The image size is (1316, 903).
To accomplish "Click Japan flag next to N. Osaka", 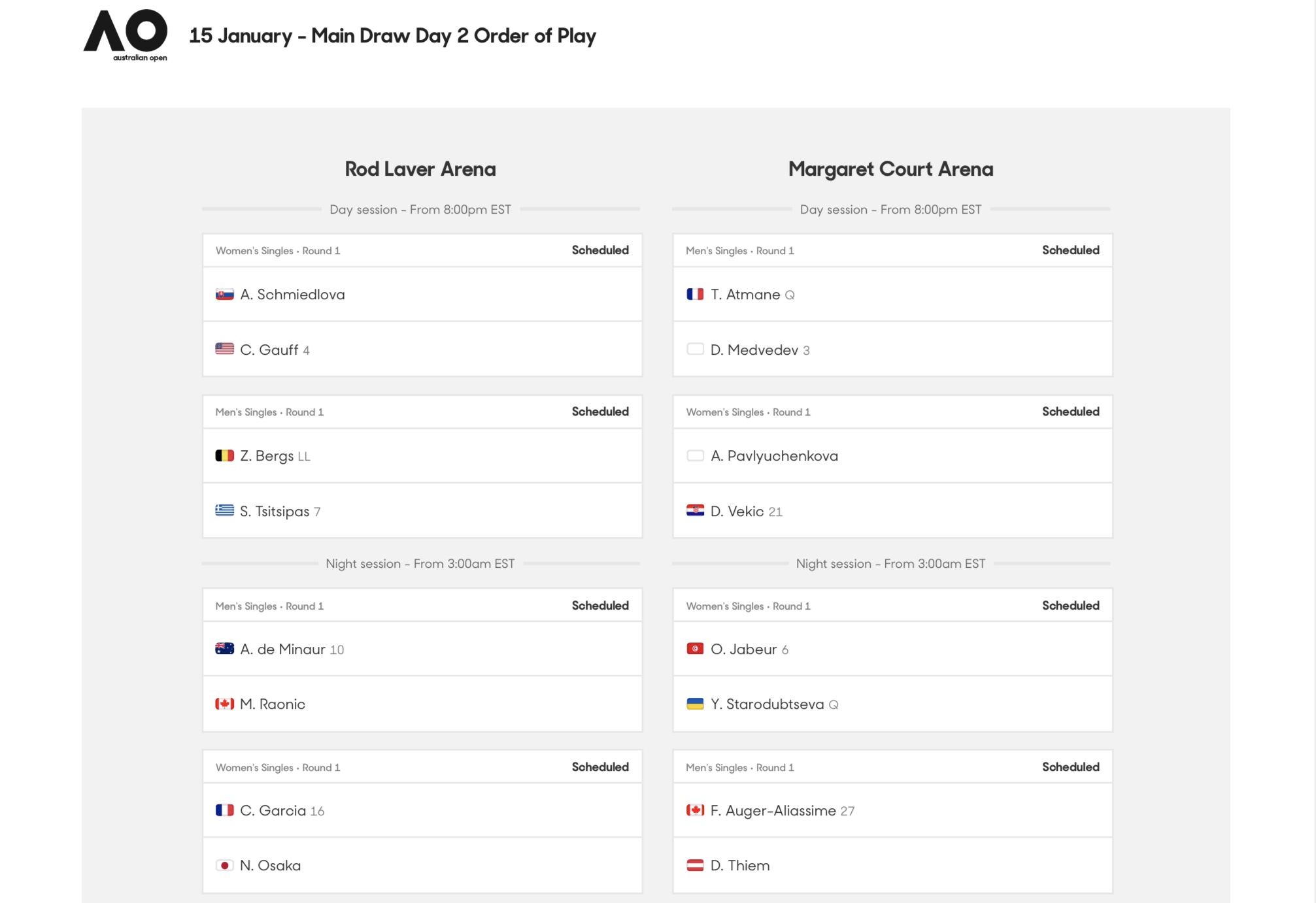I will coord(225,865).
